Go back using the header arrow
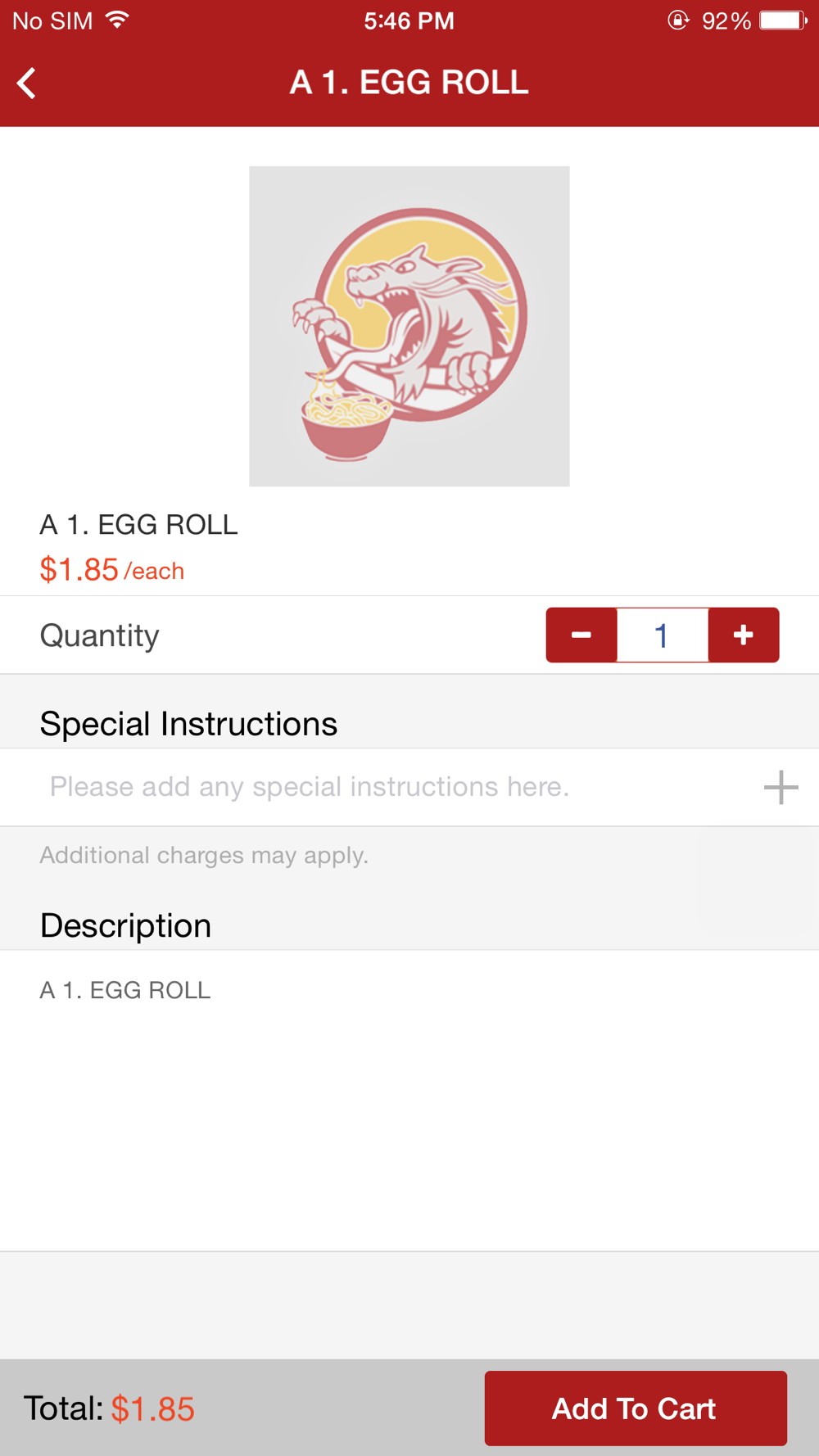819x1456 pixels. pyautogui.click(x=27, y=83)
